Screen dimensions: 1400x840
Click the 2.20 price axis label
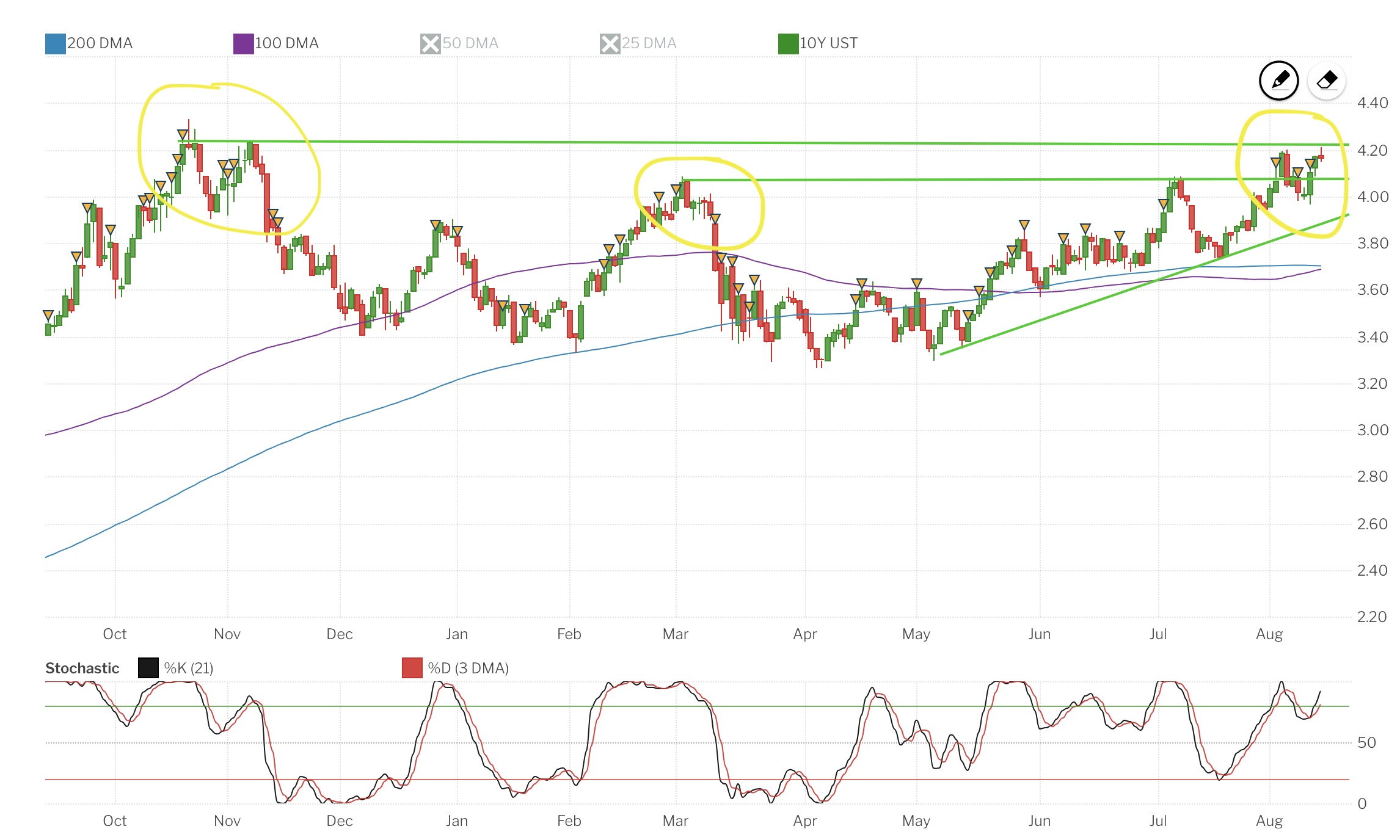click(x=1373, y=617)
